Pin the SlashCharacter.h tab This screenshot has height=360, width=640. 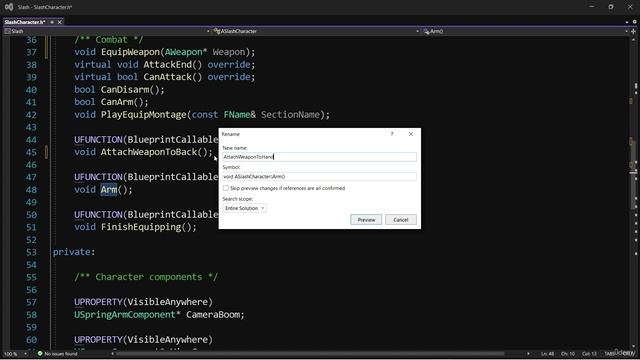(52, 22)
